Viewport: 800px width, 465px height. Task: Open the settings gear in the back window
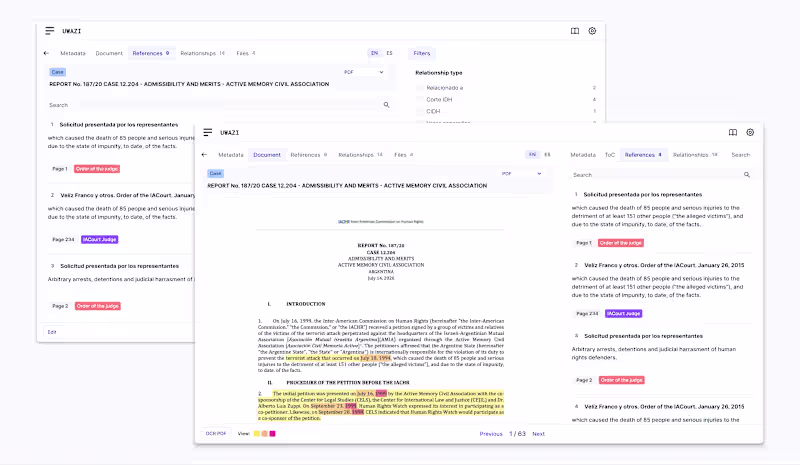pos(592,31)
